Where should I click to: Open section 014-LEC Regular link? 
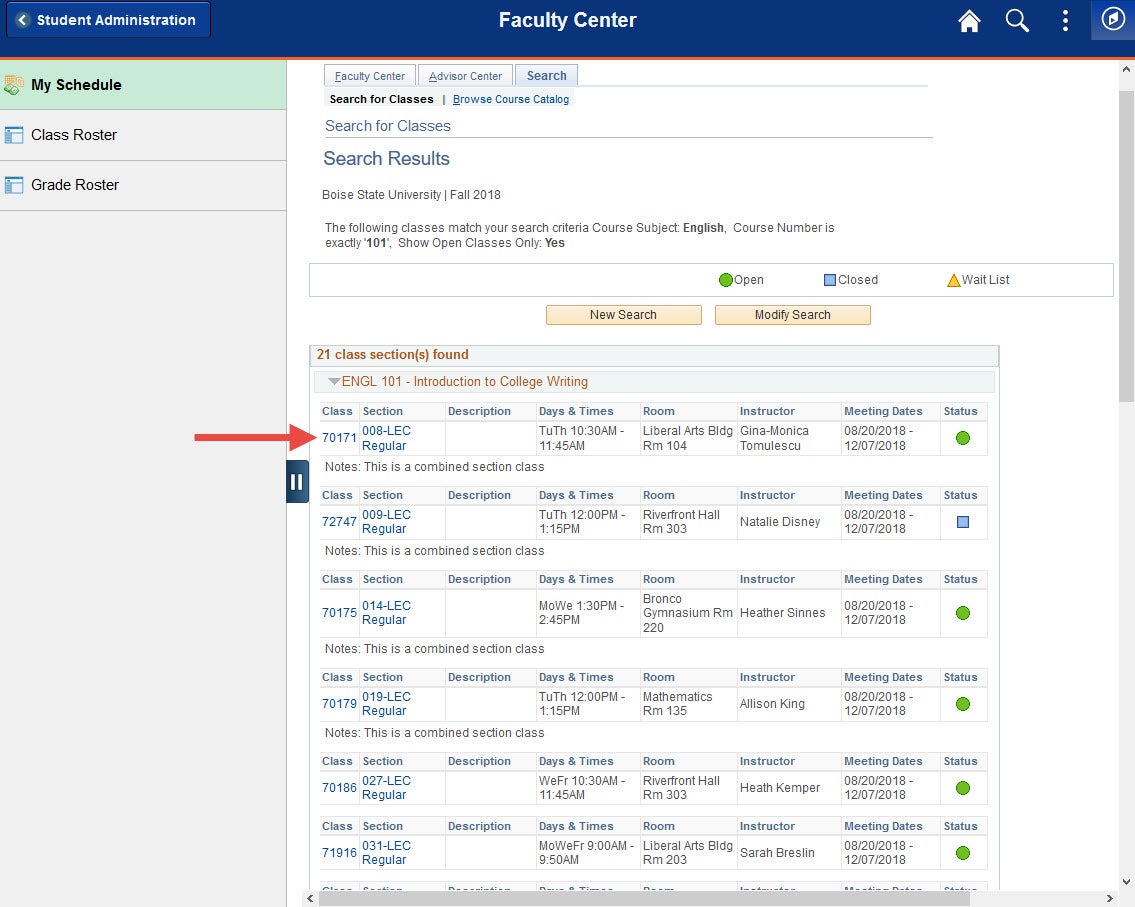[386, 613]
